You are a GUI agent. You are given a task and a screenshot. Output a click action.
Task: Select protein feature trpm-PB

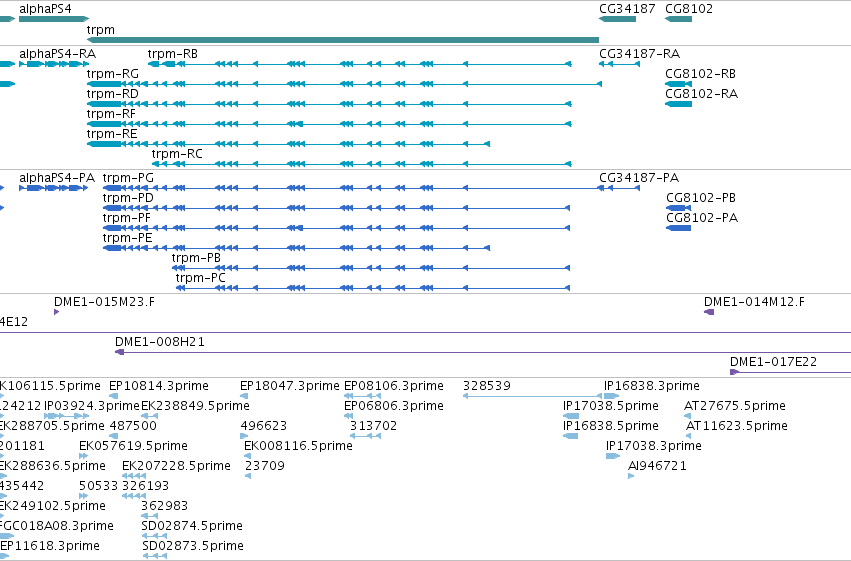196,258
